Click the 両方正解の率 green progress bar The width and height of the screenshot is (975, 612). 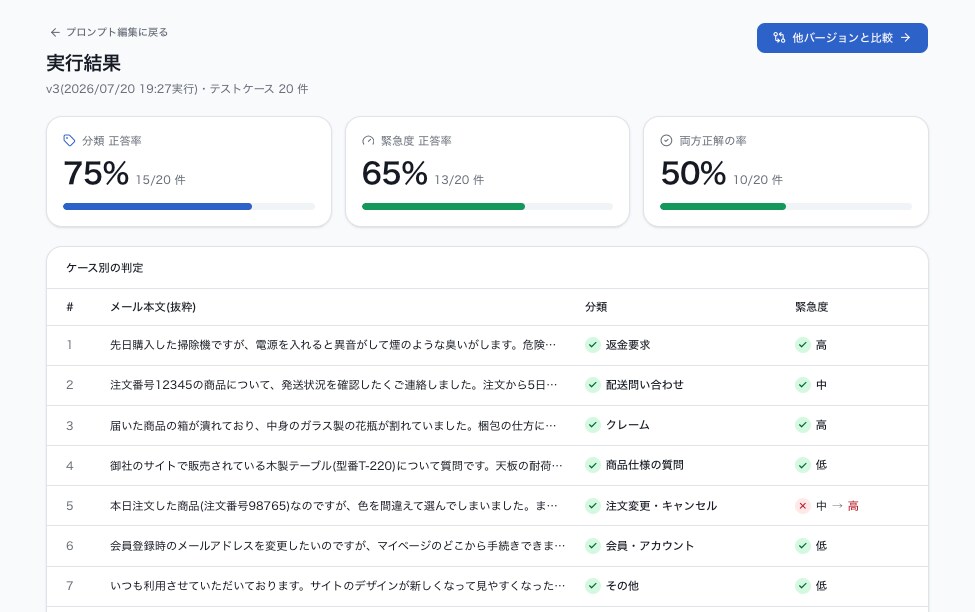pos(786,206)
